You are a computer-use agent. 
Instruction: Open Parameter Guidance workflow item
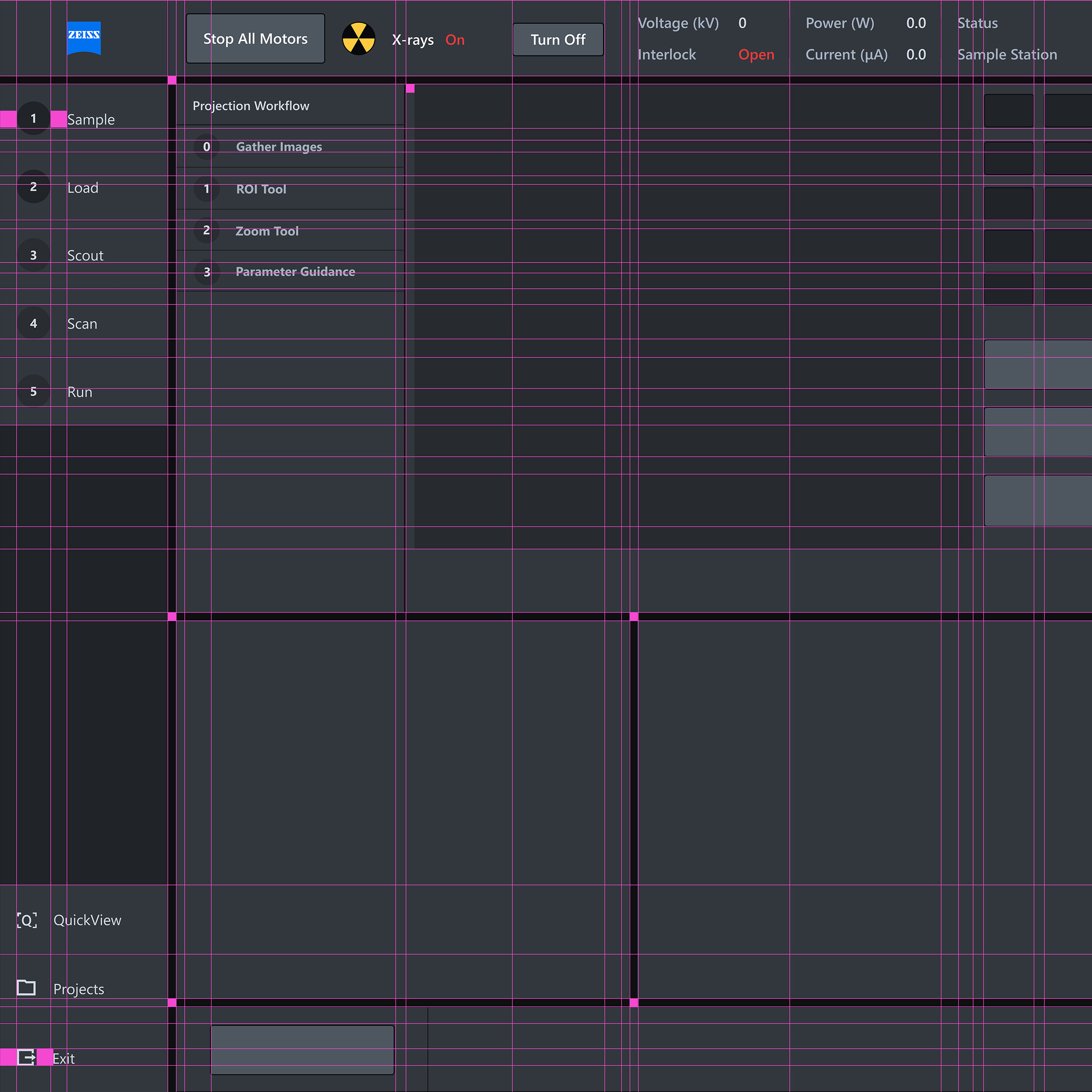click(x=295, y=272)
